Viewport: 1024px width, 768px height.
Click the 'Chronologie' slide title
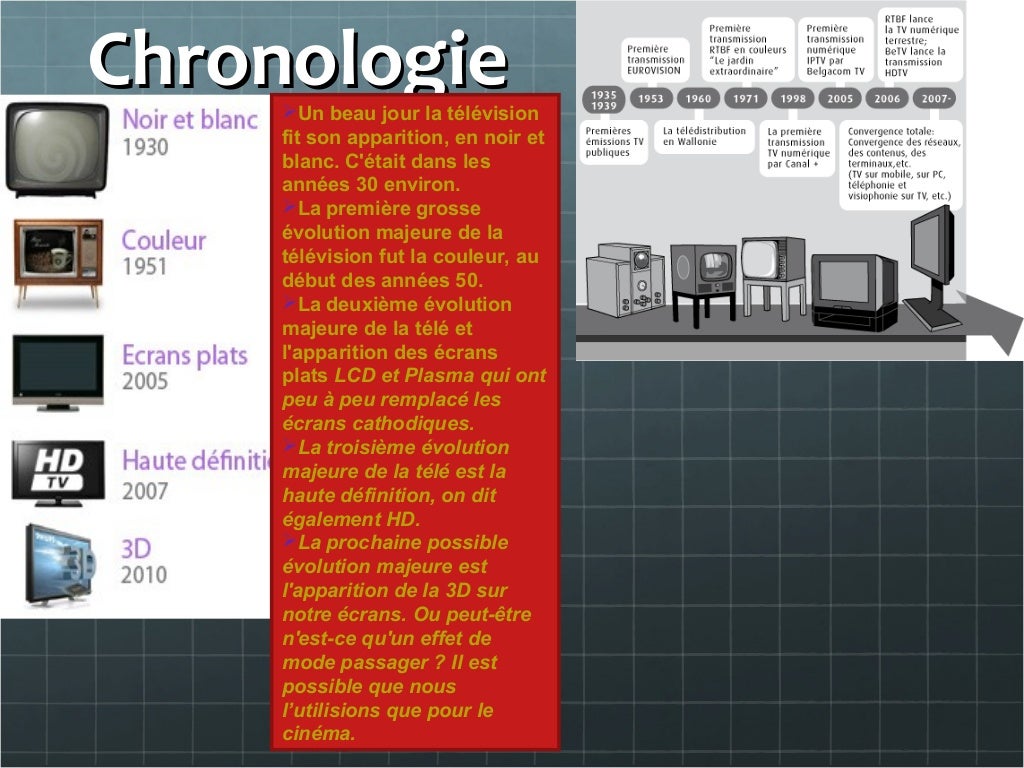coord(298,59)
